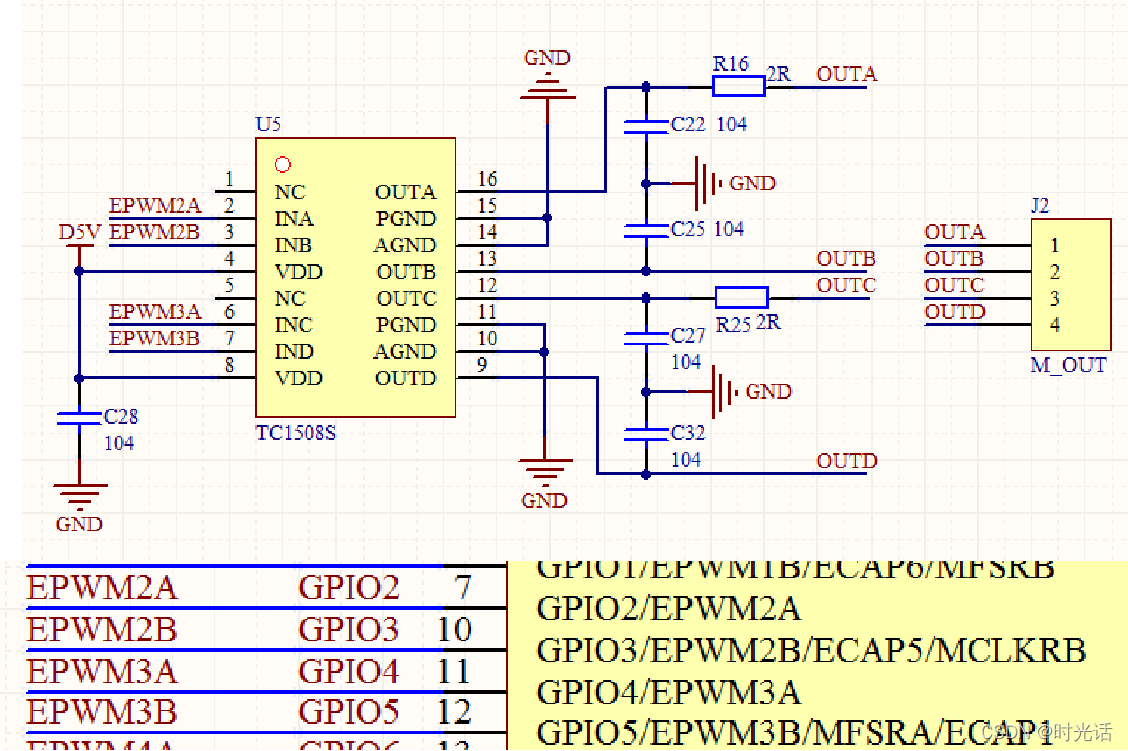
Task: Click OUTA pin name inside U5
Action: tap(406, 192)
